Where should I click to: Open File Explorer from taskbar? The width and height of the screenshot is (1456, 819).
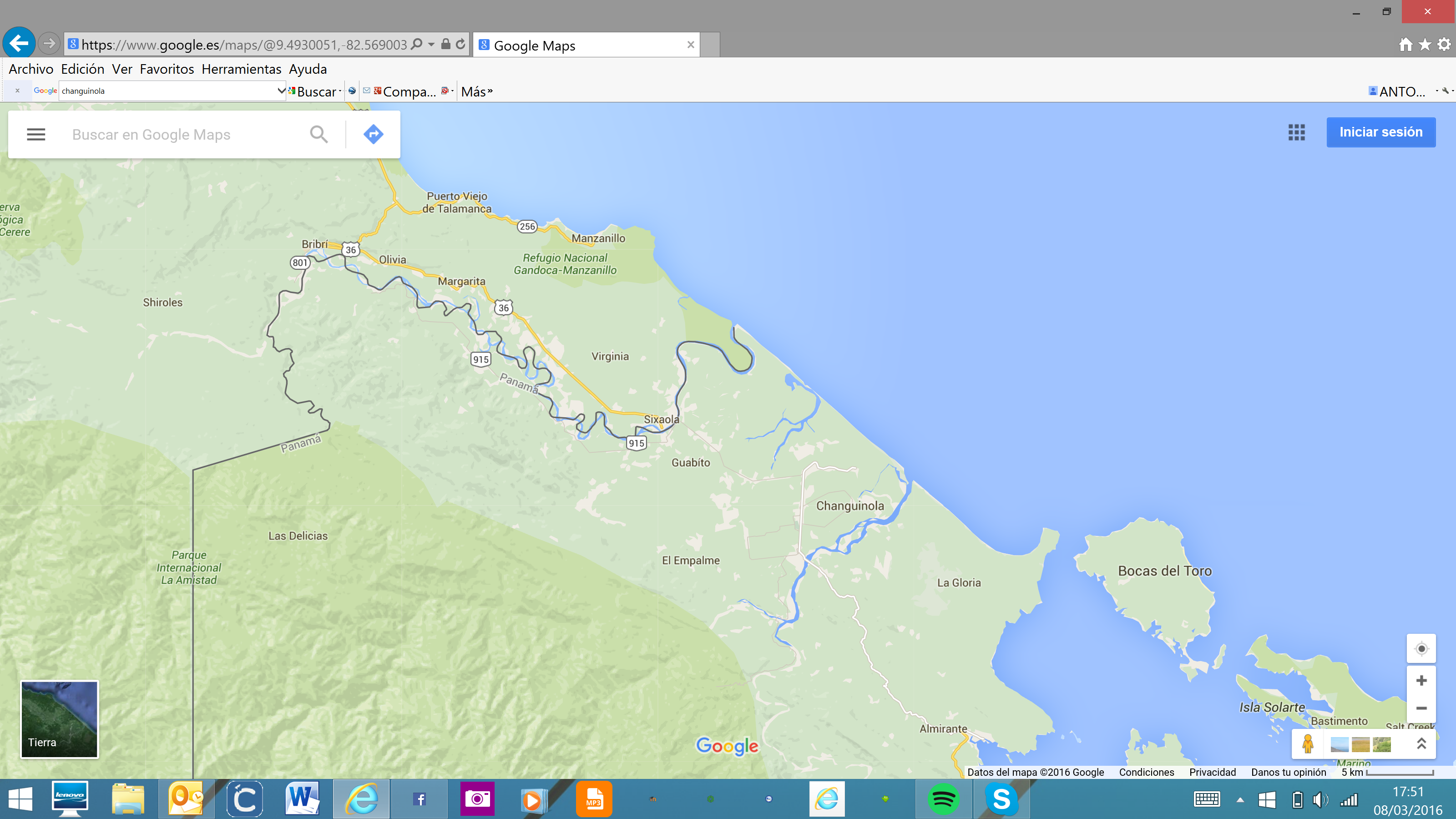[128, 799]
